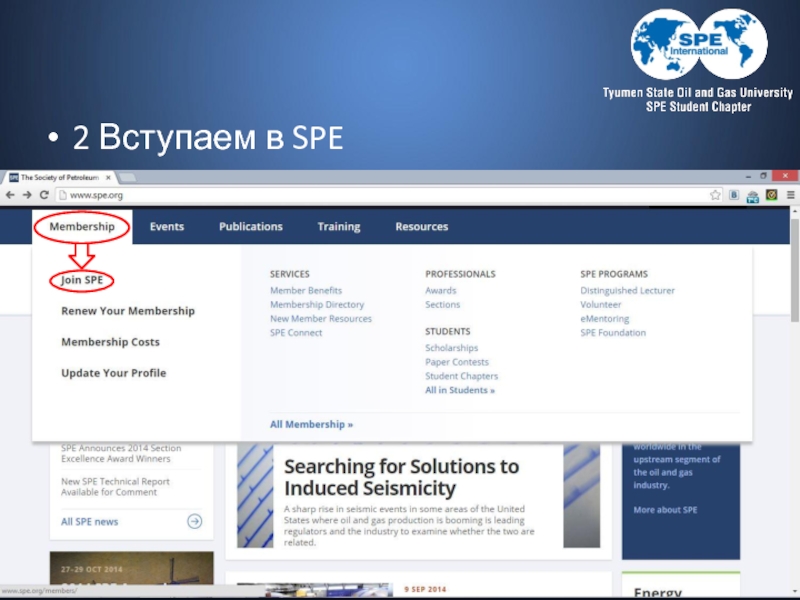Click More about SPE link
800x600 pixels.
[665, 510]
